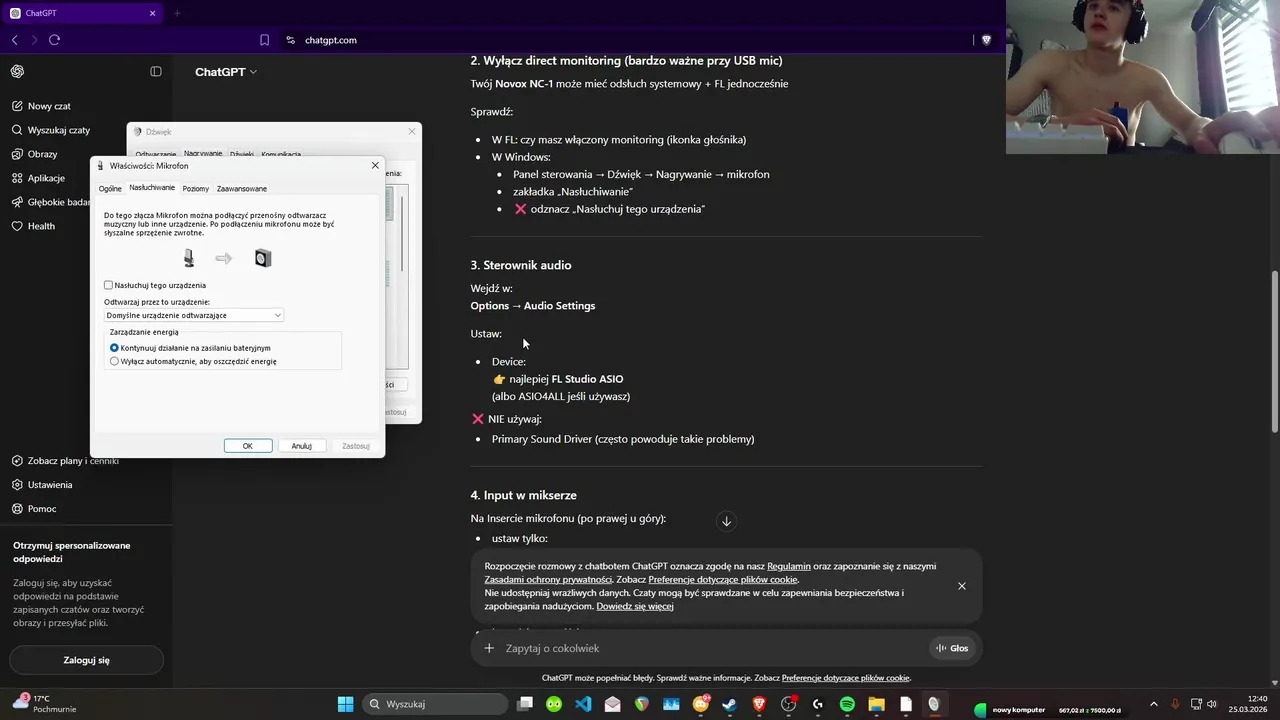The width and height of the screenshot is (1280, 720).
Task: Click the ChatGPT logo icon in sidebar
Action: (x=17, y=71)
